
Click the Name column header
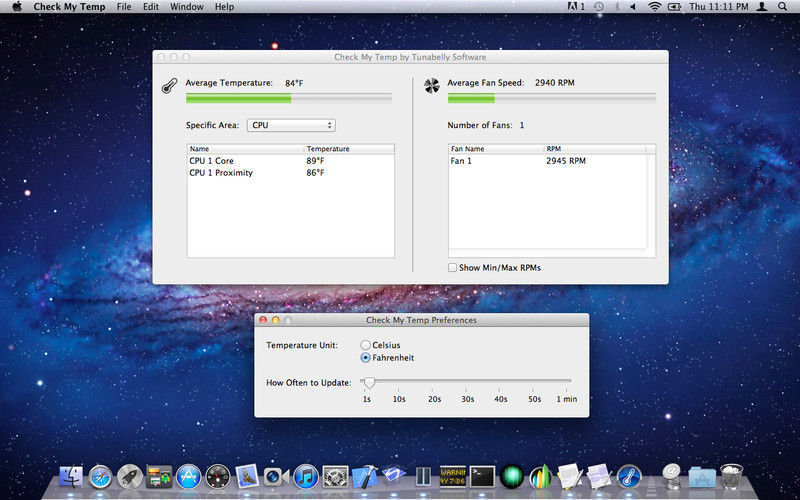tap(245, 149)
